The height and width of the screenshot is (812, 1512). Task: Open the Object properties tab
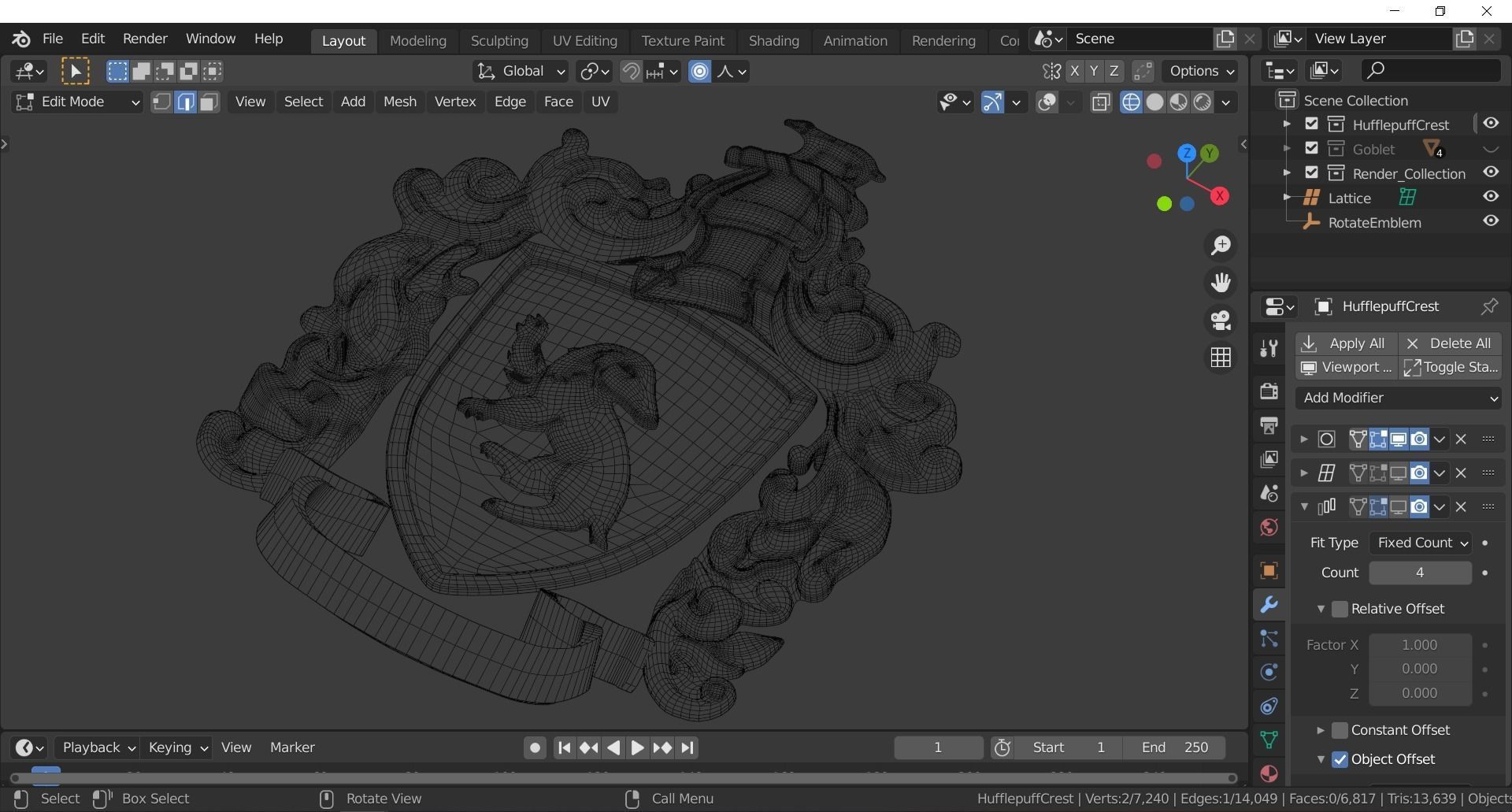click(1269, 570)
